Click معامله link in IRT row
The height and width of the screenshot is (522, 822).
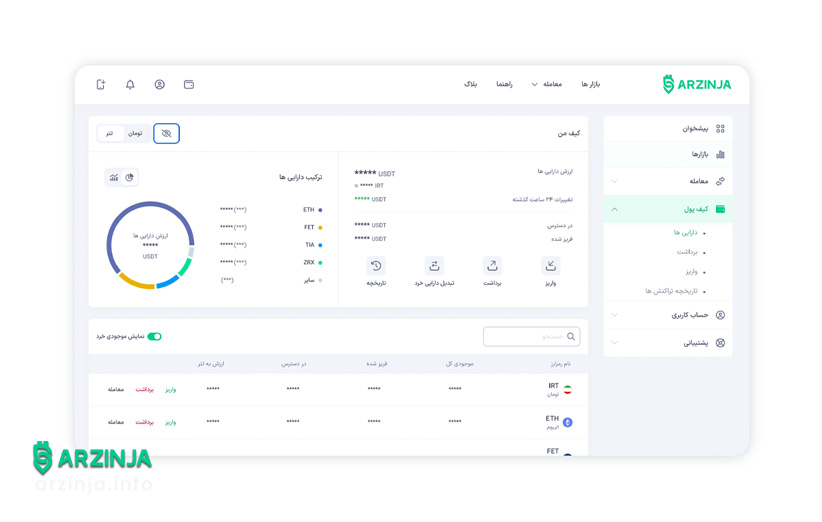(x=115, y=389)
